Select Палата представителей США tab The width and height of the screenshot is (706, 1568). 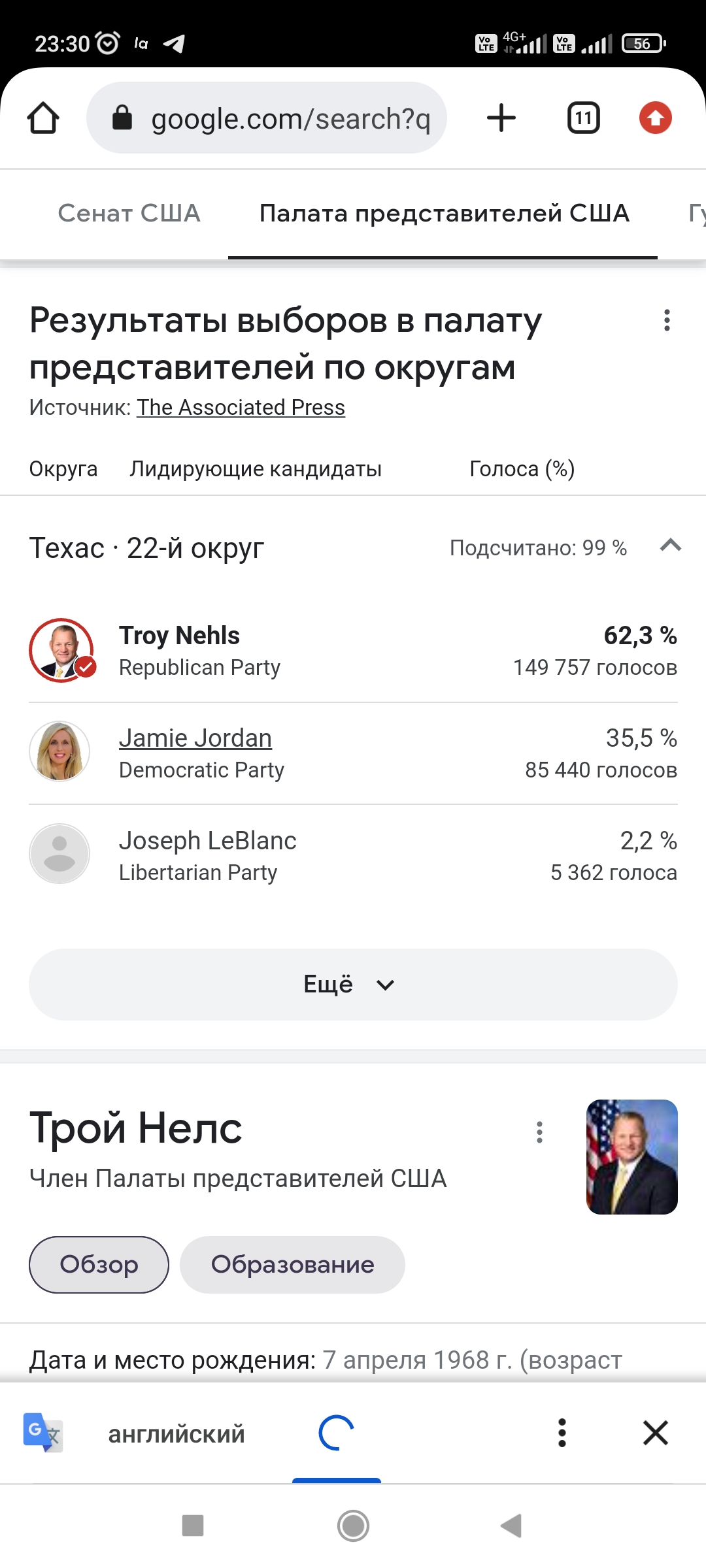(444, 213)
